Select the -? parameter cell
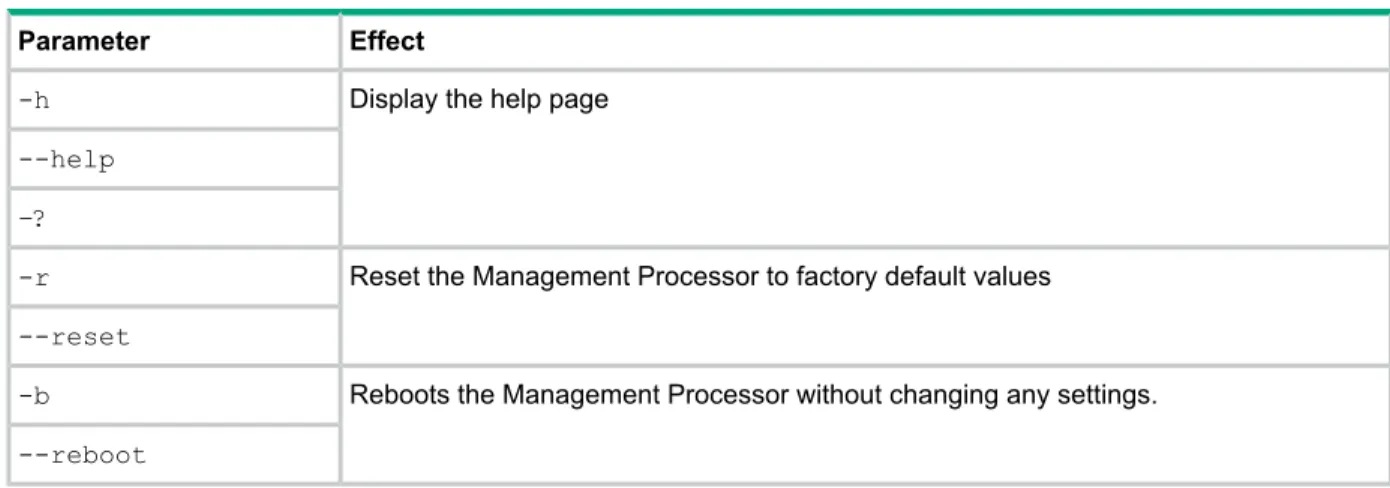The width and height of the screenshot is (1390, 488). 174,218
